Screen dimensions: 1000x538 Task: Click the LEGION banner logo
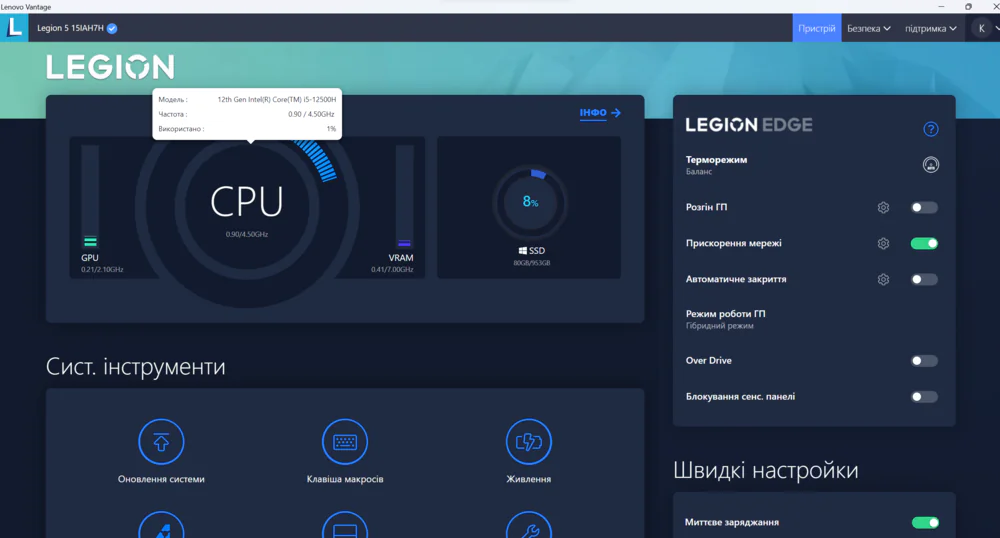[110, 67]
